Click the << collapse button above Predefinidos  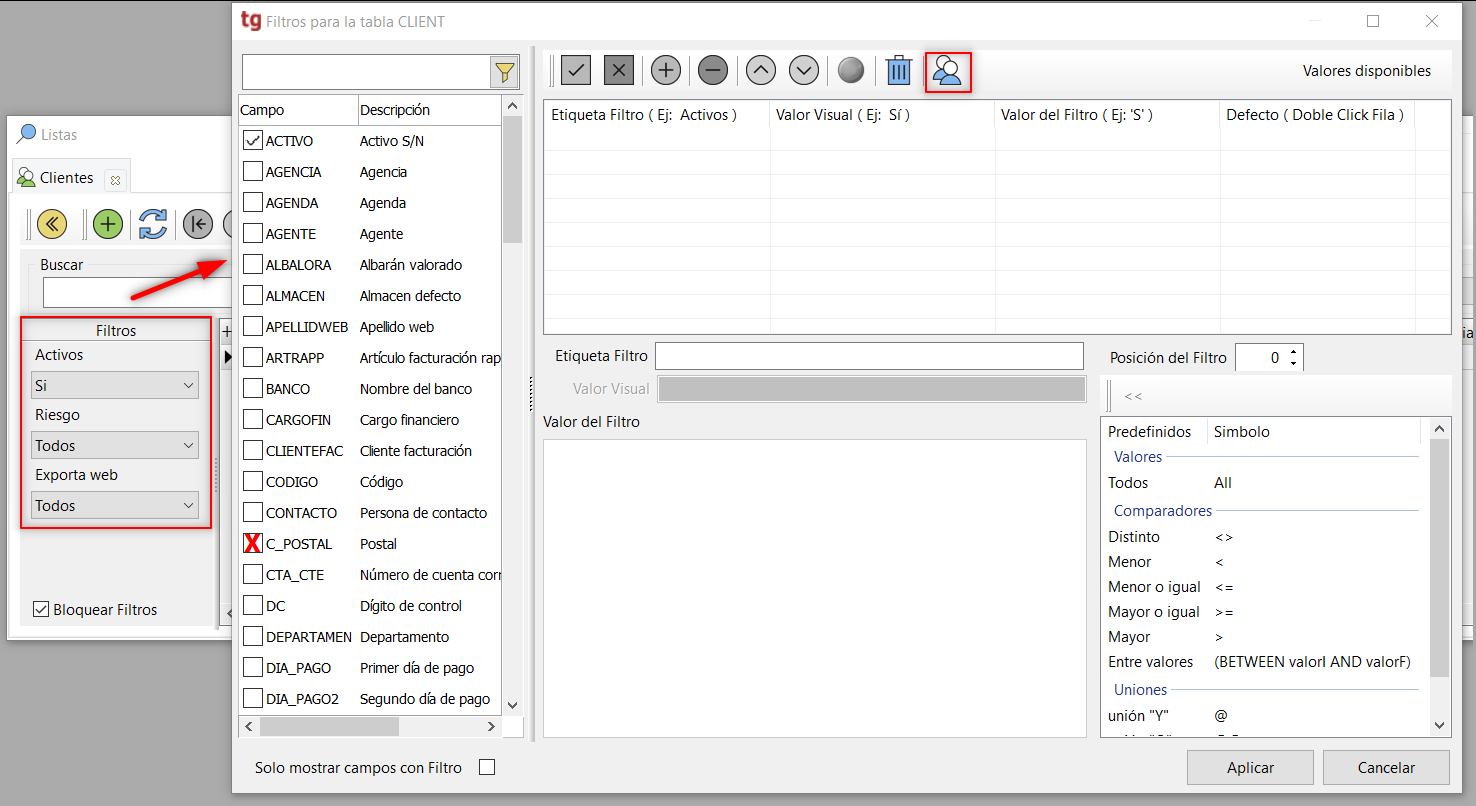pyautogui.click(x=1133, y=397)
